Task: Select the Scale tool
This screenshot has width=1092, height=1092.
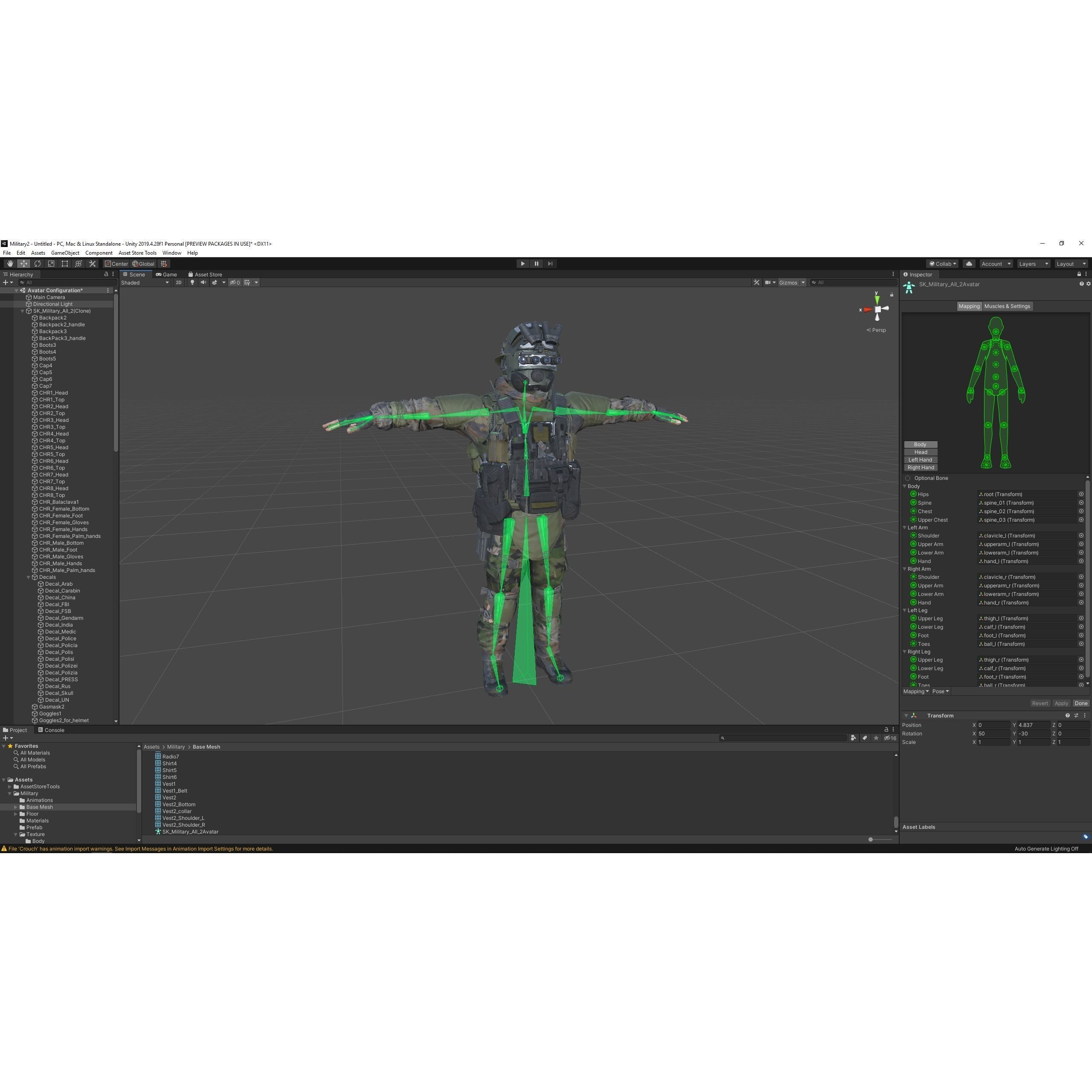Action: (51, 263)
